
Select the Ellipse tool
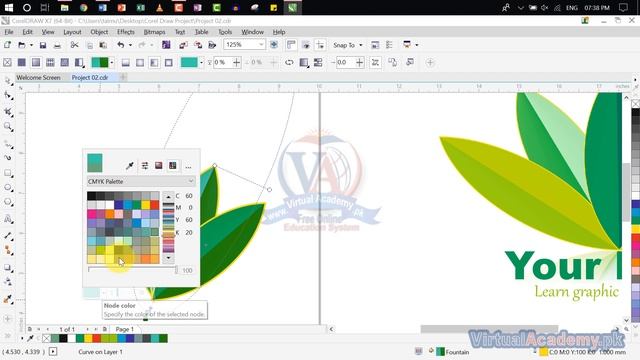pyautogui.click(x=8, y=188)
